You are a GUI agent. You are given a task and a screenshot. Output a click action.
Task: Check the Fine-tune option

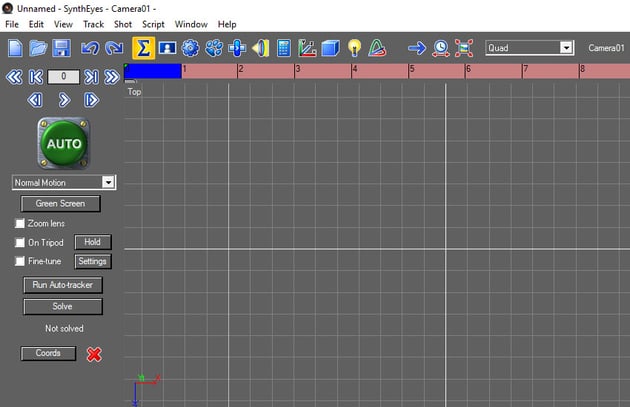[x=20, y=261]
